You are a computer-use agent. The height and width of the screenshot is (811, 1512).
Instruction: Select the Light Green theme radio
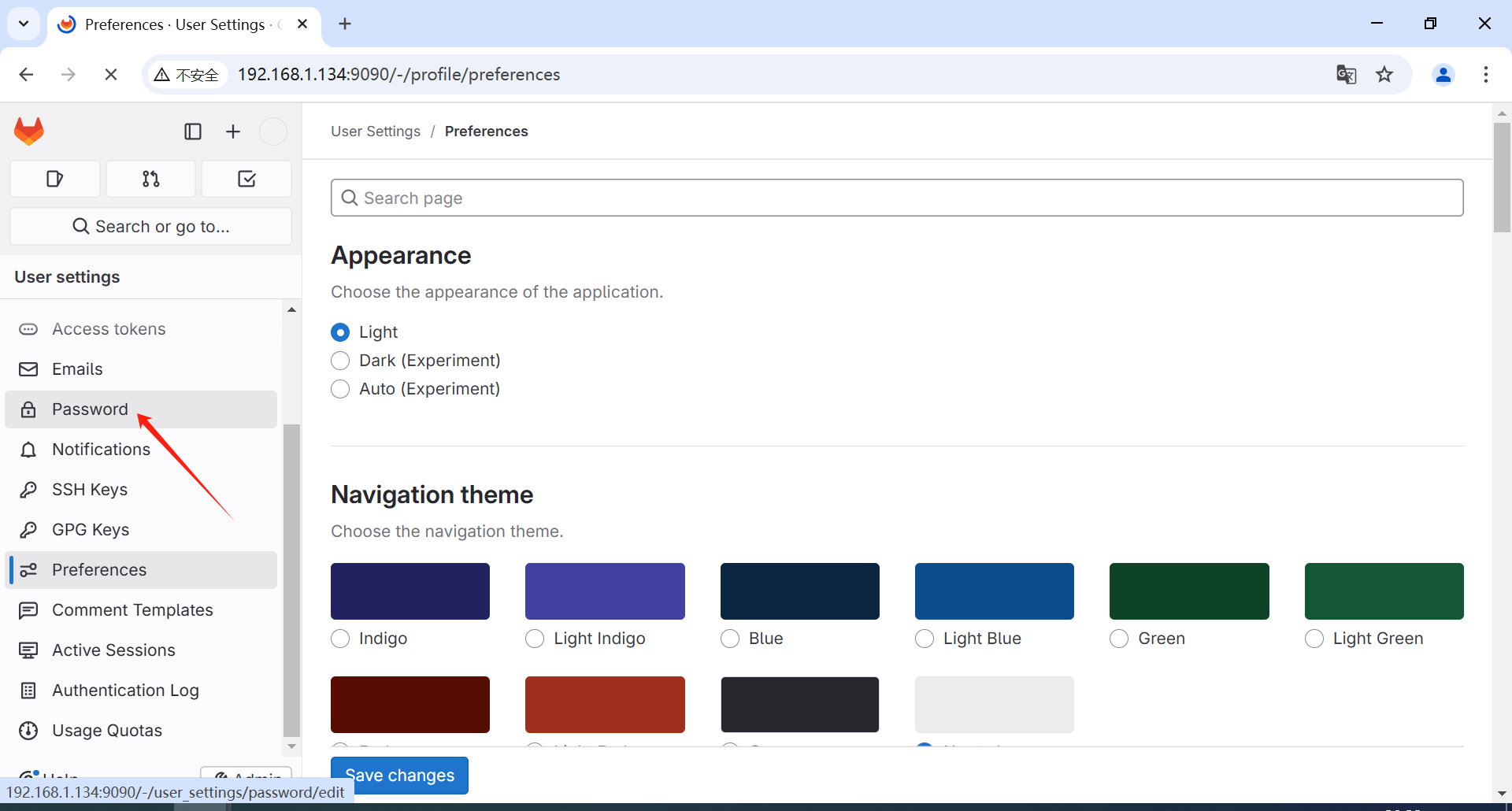(x=1314, y=639)
